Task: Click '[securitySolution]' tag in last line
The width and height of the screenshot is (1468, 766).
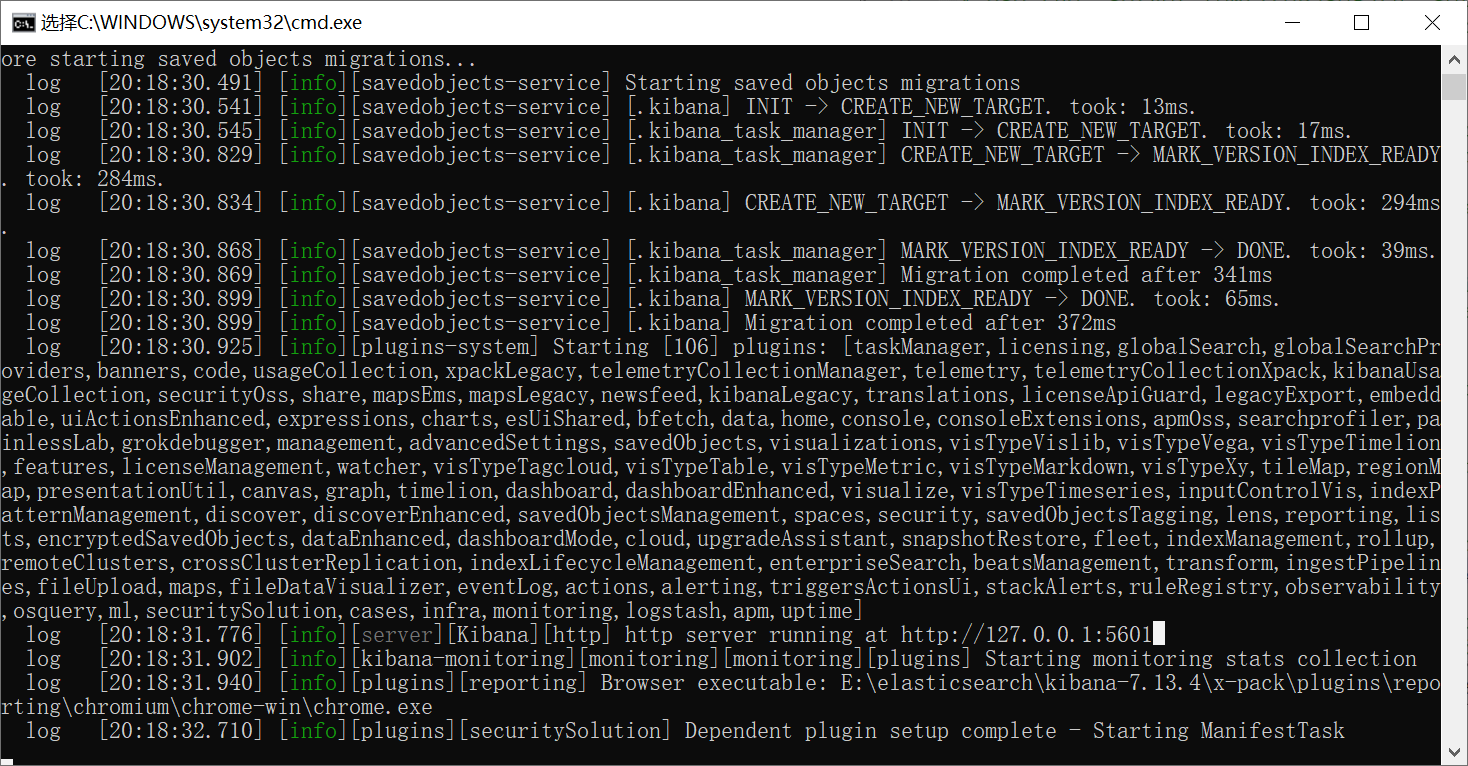Action: [565, 730]
